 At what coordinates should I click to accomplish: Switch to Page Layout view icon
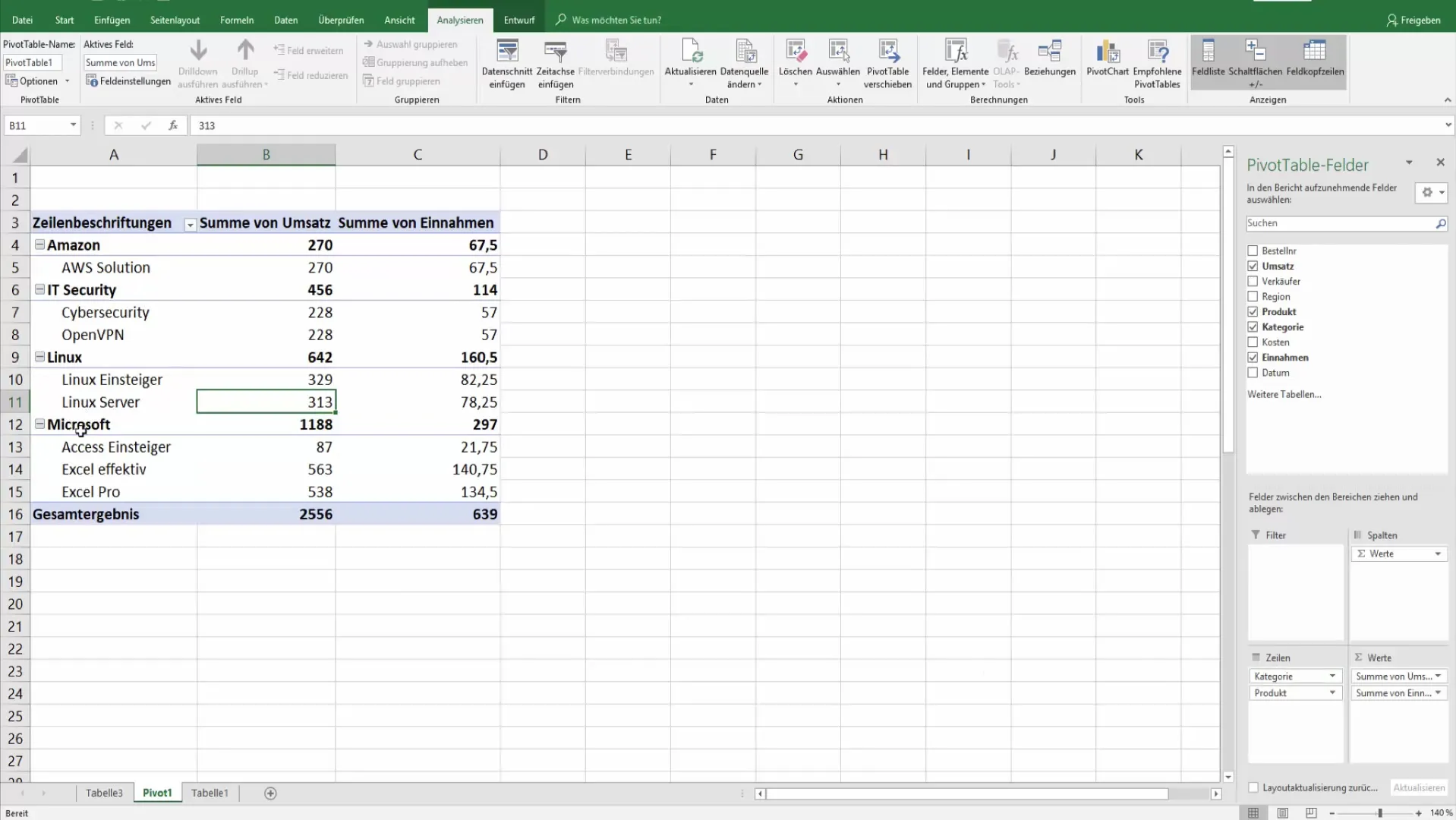click(x=1282, y=813)
